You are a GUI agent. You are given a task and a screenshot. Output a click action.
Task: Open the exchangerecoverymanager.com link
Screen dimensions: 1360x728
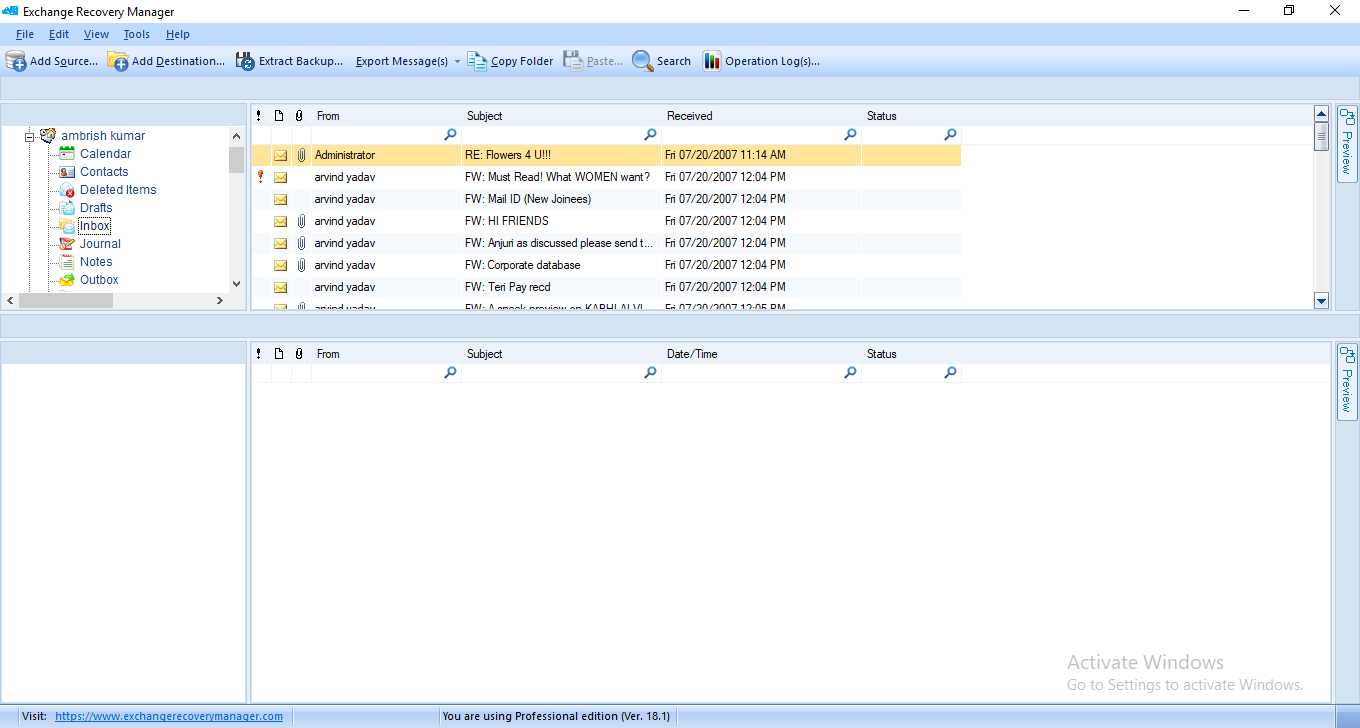pyautogui.click(x=169, y=716)
